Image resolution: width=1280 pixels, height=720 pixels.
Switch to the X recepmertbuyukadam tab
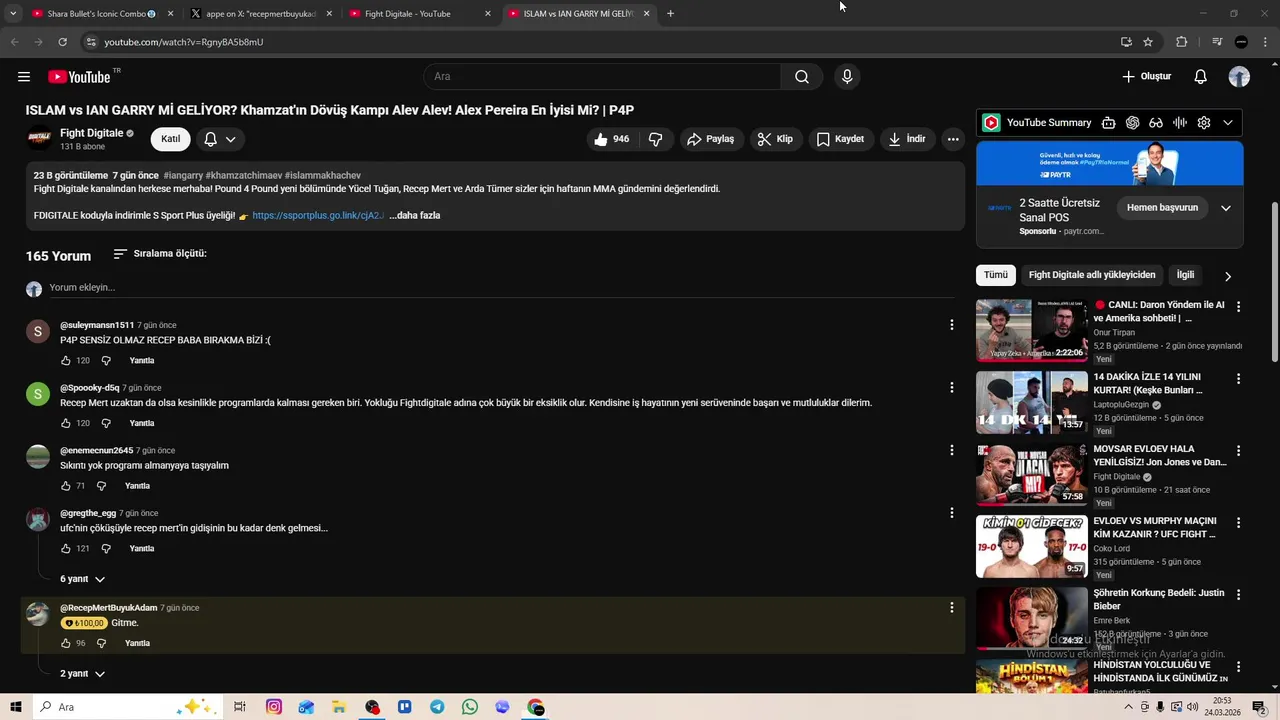260,14
